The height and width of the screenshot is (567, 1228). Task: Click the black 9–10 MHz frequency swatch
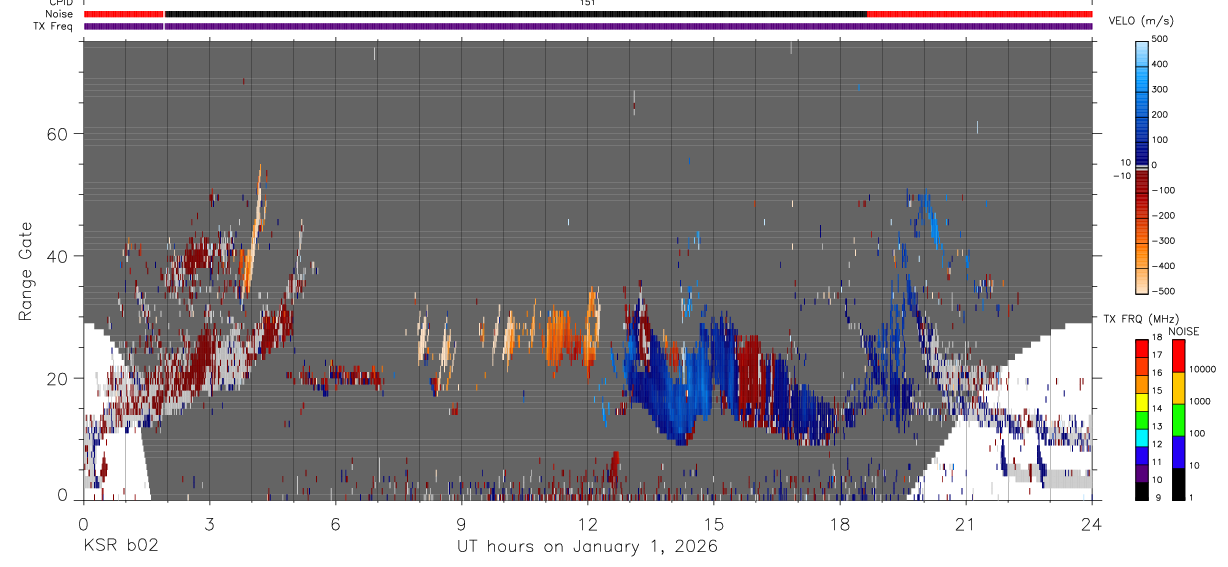(1142, 491)
